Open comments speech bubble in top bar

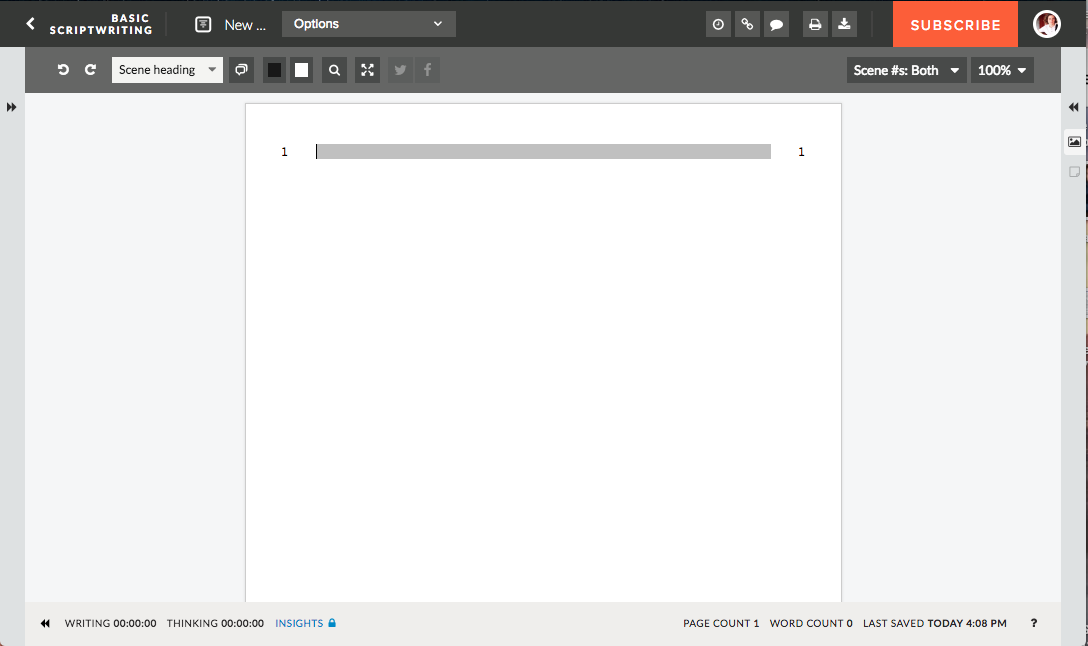click(x=776, y=25)
